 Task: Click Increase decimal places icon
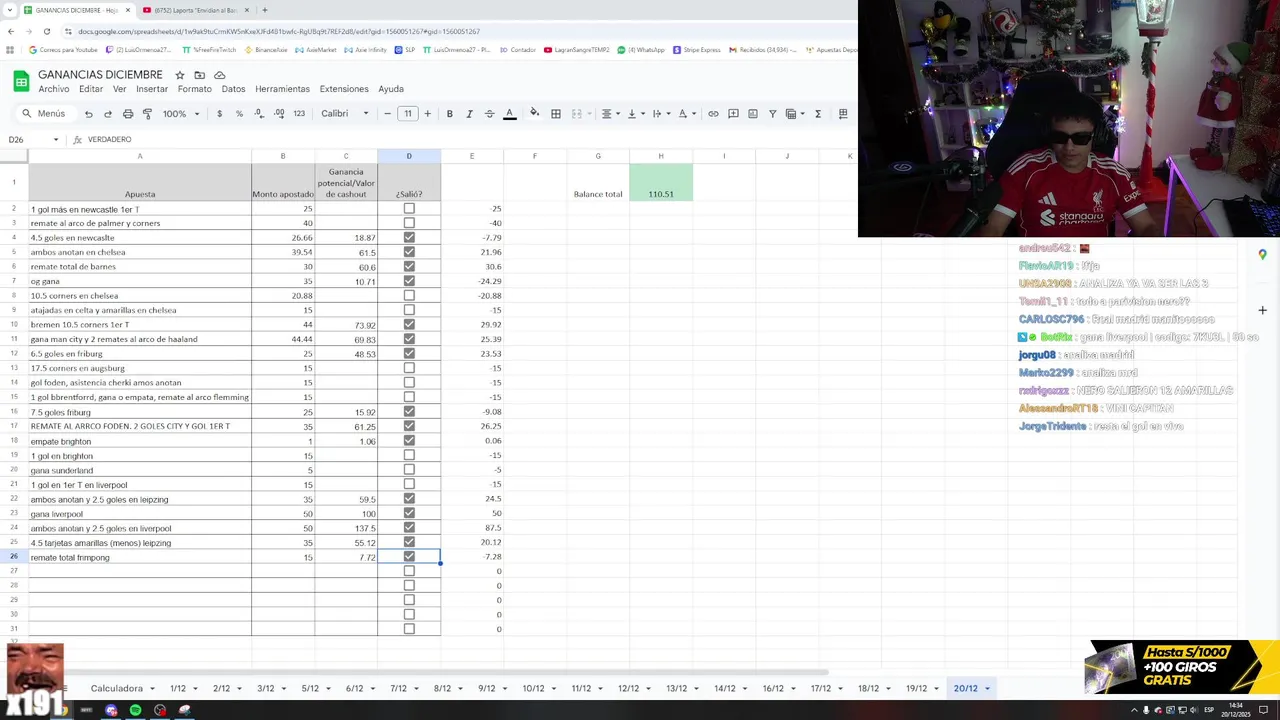coord(279,114)
